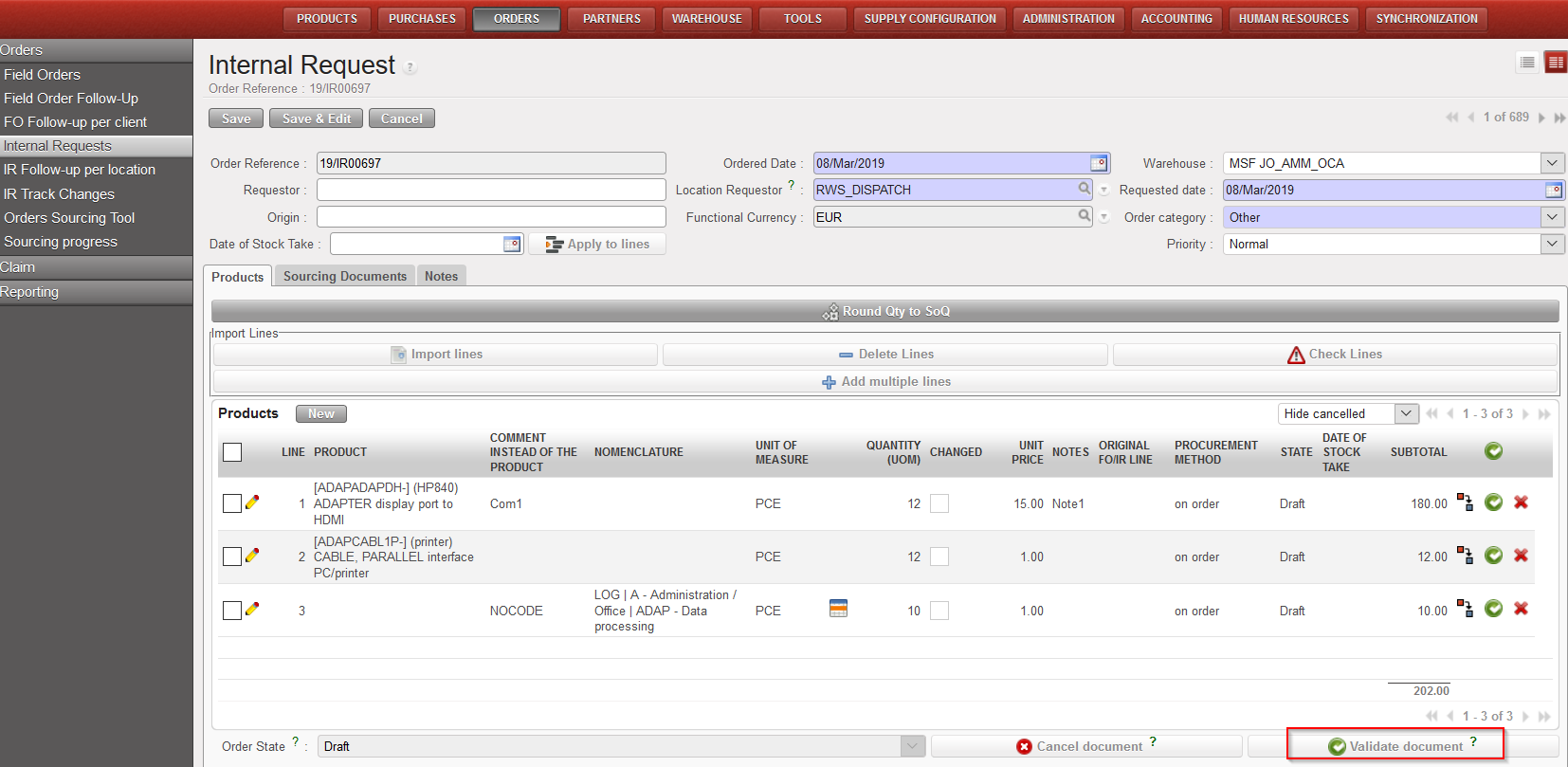1568x767 pixels.
Task: Click the pencil edit icon on line 1
Action: (252, 502)
